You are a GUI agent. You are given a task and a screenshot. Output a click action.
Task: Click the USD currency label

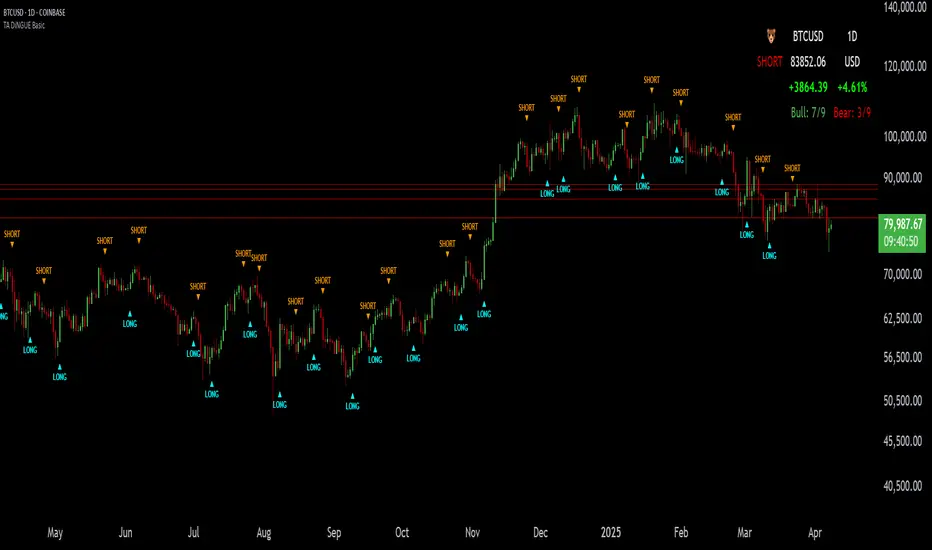click(x=852, y=62)
